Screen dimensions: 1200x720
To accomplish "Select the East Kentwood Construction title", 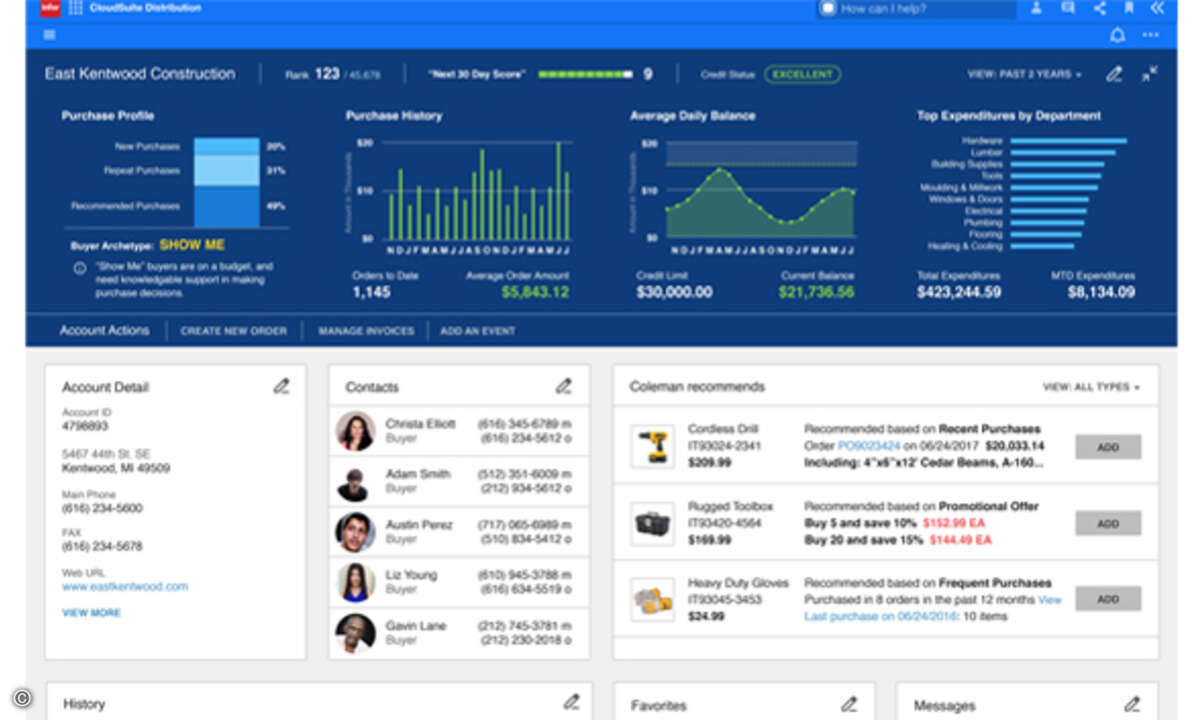I will pyautogui.click(x=140, y=74).
